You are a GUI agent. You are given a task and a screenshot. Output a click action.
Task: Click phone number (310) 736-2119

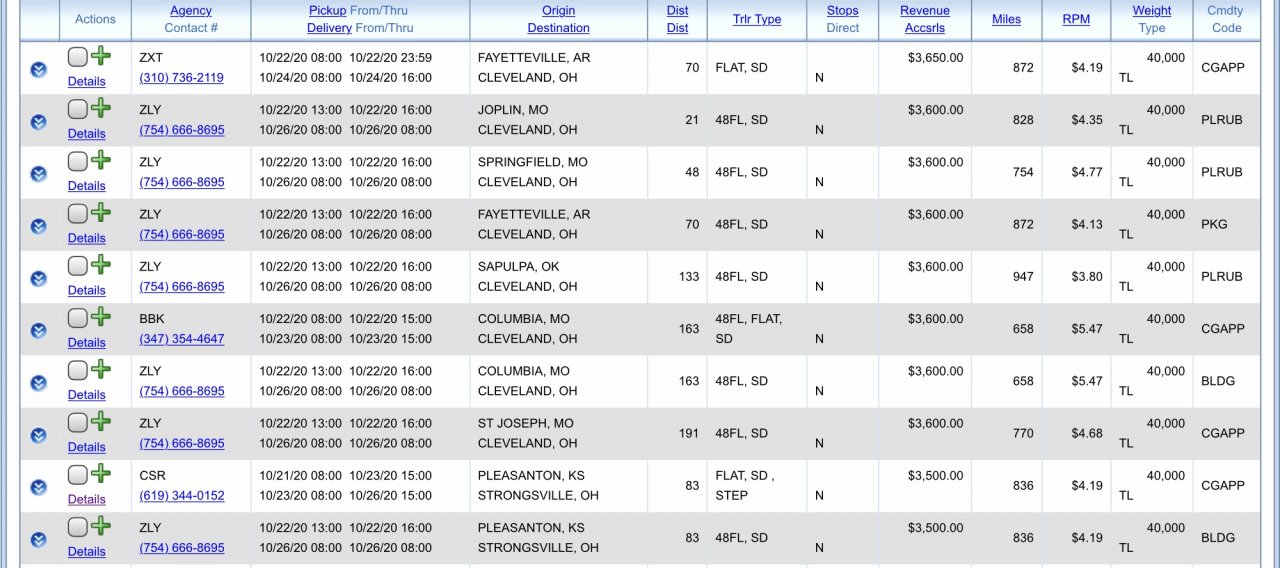pyautogui.click(x=181, y=78)
